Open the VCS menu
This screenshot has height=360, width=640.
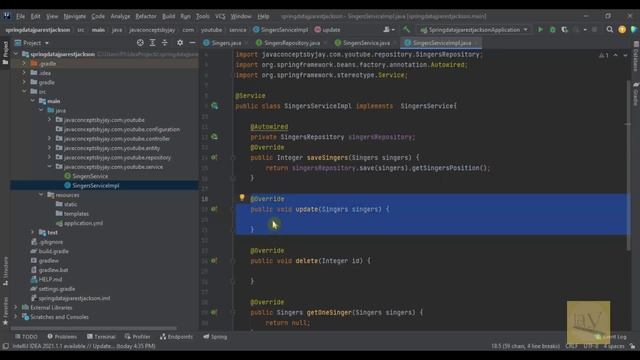220,16
